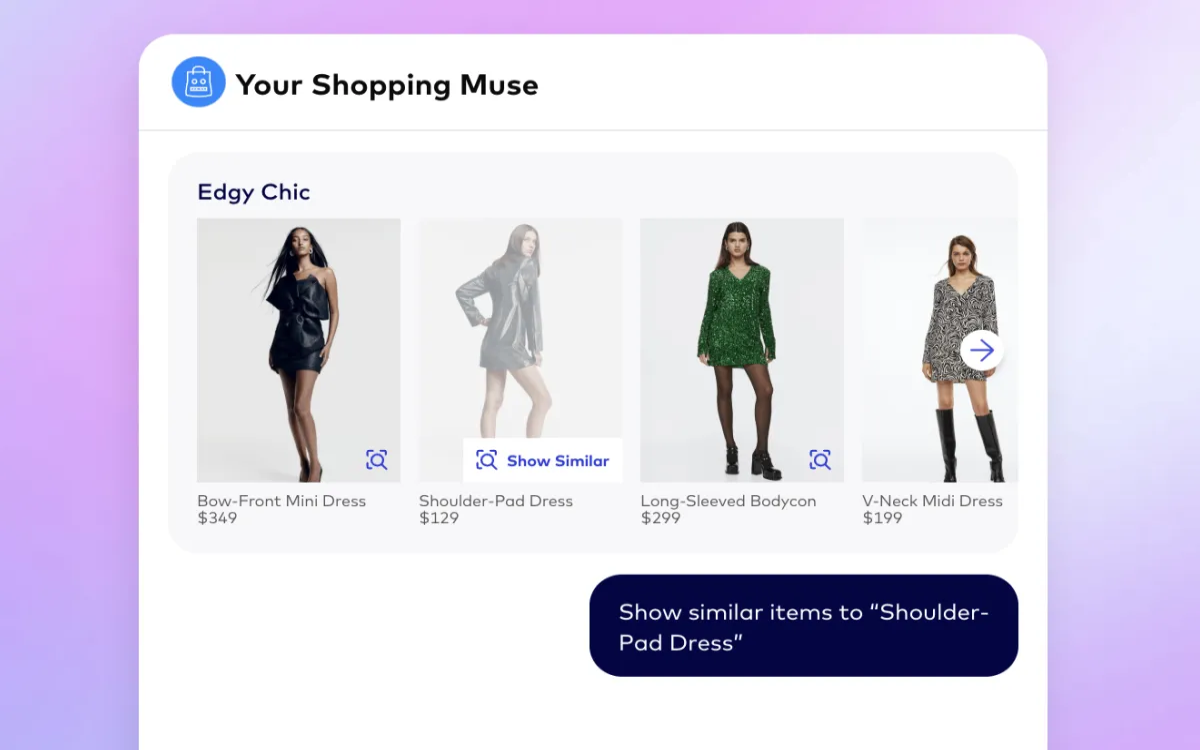
Task: Select the "Show similar items" chat message bubble
Action: [x=803, y=626]
